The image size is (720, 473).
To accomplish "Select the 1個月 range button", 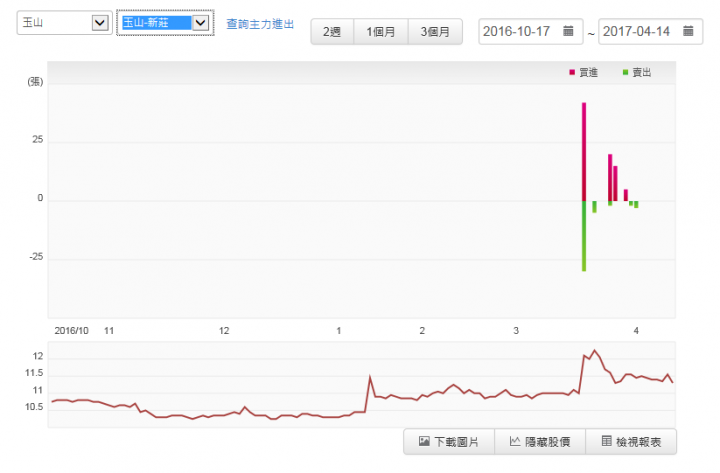I will tap(381, 32).
